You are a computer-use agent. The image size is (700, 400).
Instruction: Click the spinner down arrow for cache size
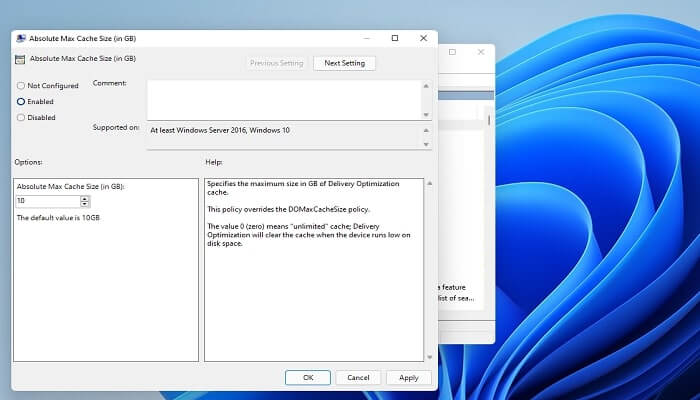[x=85, y=205]
